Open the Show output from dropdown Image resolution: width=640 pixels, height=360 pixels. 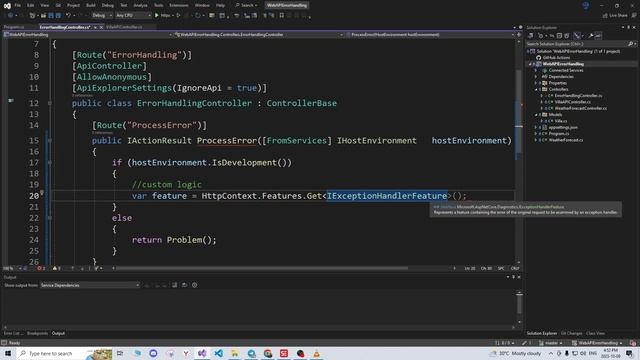coord(90,285)
